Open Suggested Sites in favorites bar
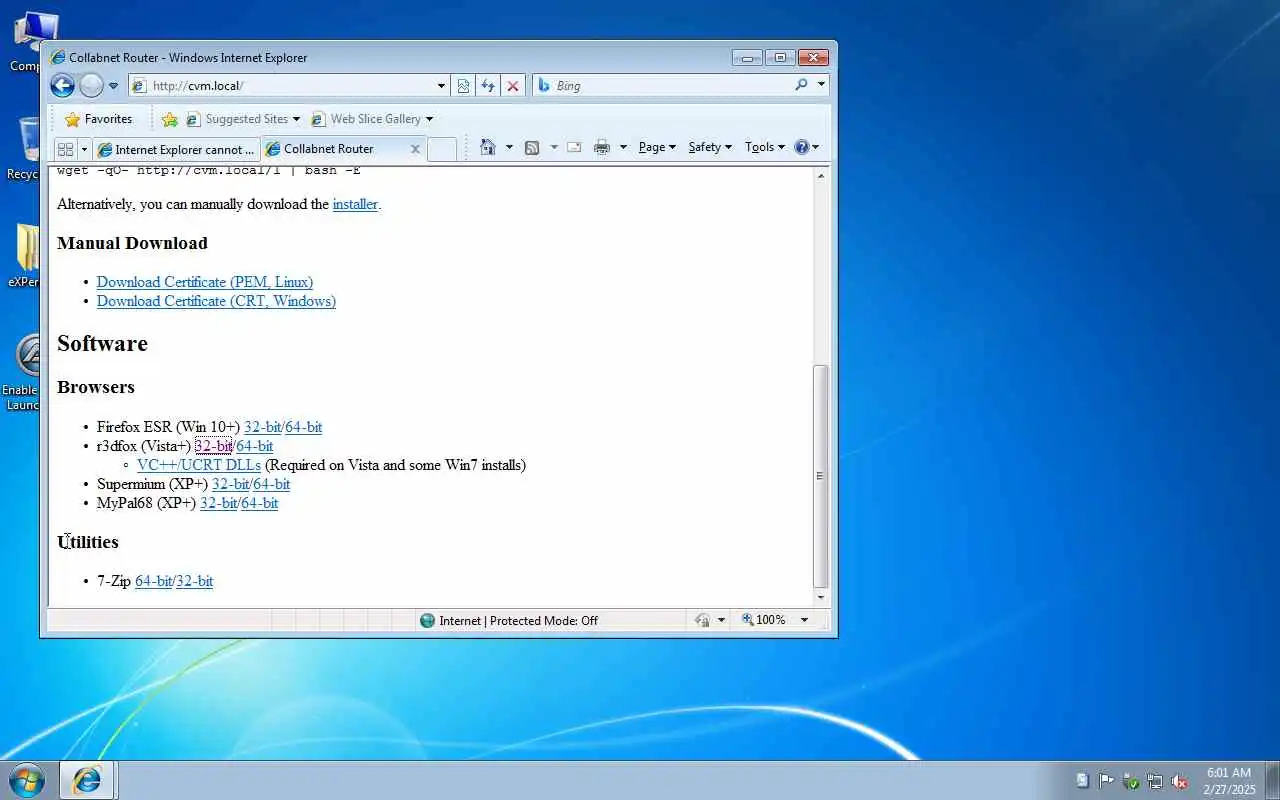1280x800 pixels. click(x=242, y=119)
